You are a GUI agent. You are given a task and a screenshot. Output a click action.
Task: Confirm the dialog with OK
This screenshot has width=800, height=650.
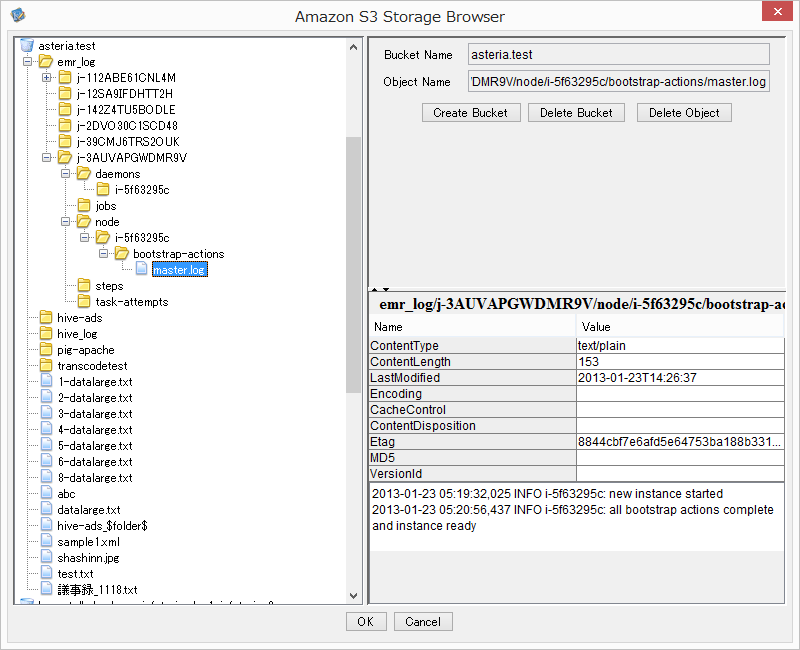tap(365, 621)
